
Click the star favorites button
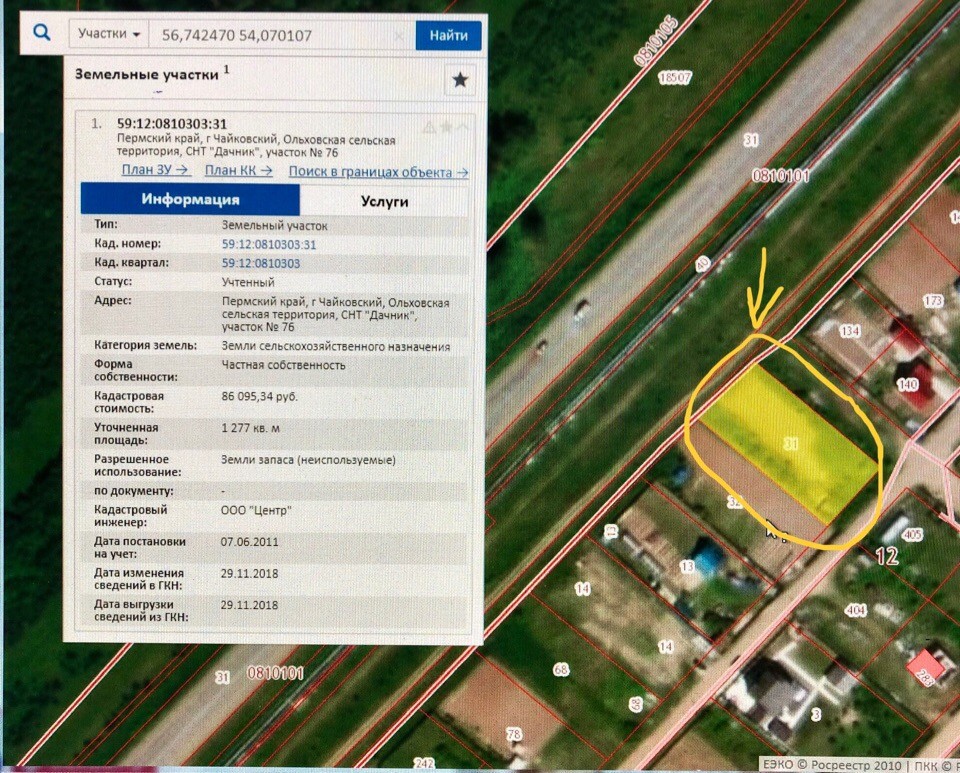459,80
